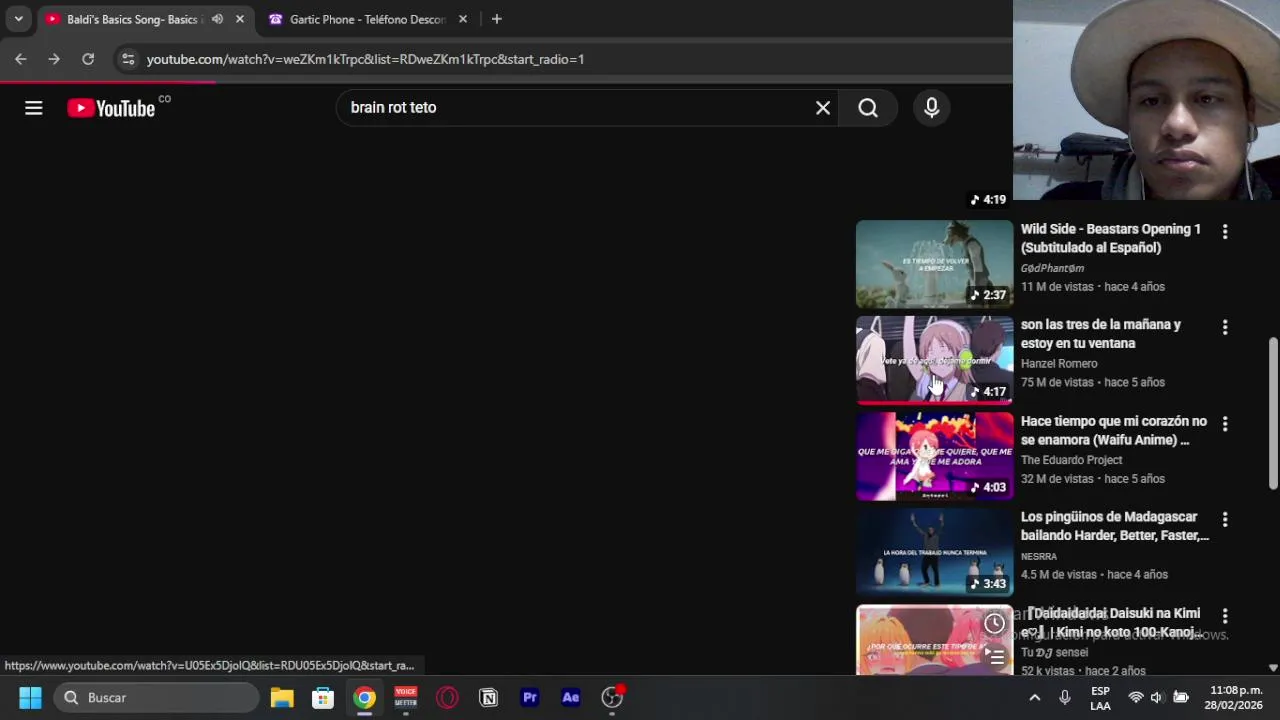Focus the browser address bar URL
Viewport: 1280px width, 720px height.
(365, 59)
